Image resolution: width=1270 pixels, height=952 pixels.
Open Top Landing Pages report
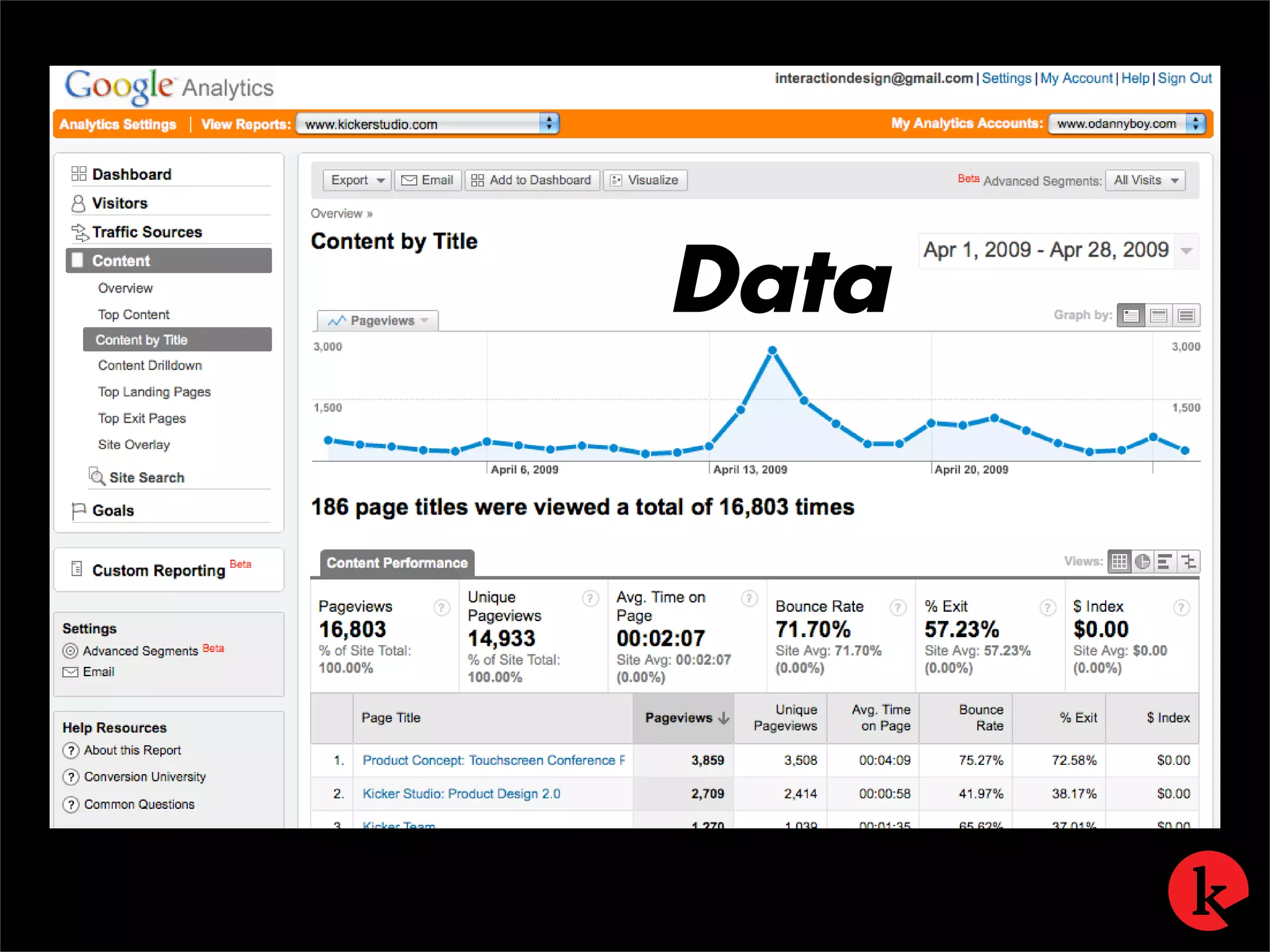coord(154,392)
